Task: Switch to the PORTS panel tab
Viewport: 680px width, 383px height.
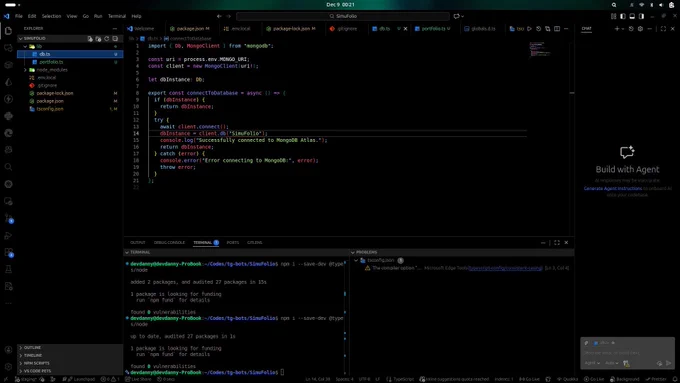Action: click(232, 242)
